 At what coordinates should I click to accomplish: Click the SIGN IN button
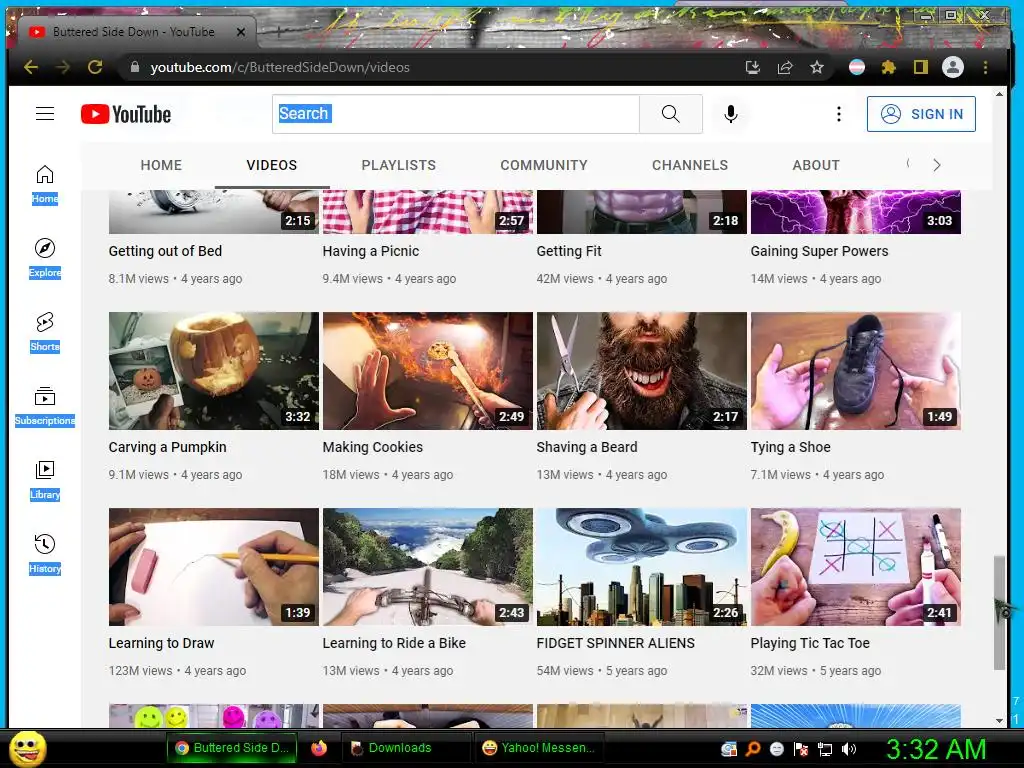coord(921,114)
